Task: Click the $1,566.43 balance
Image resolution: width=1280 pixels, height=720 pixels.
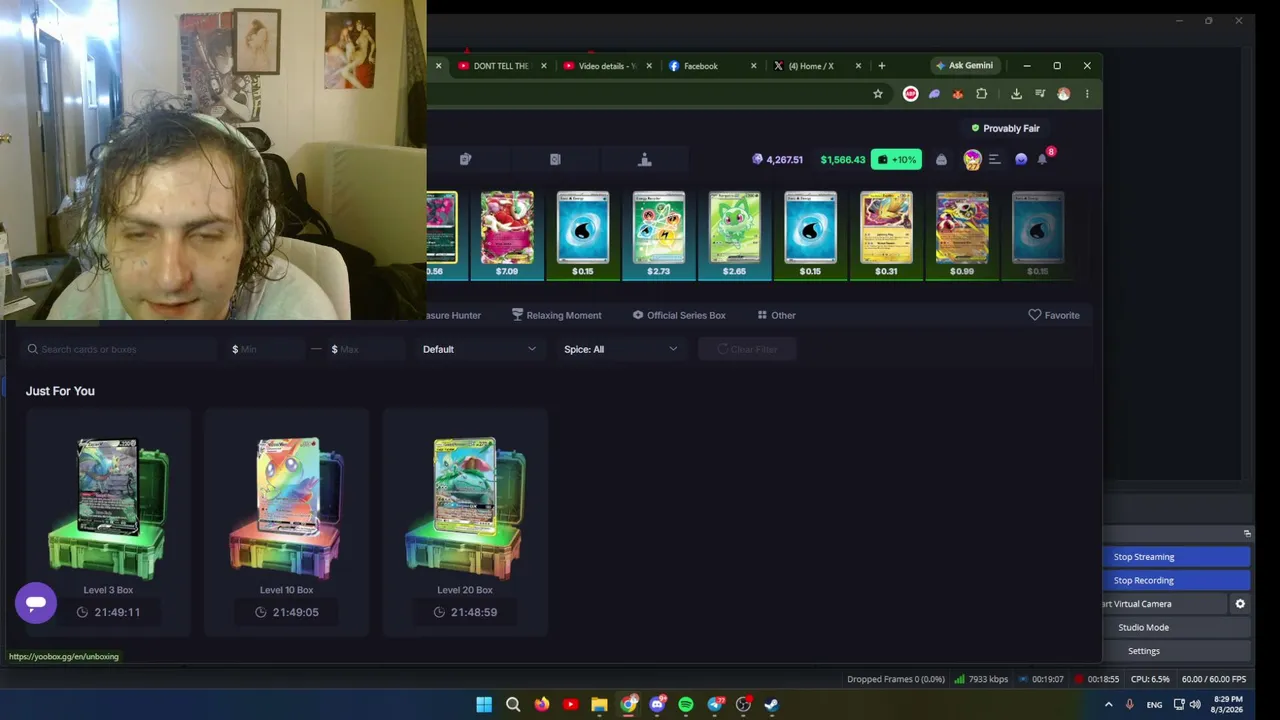Action: (x=843, y=160)
